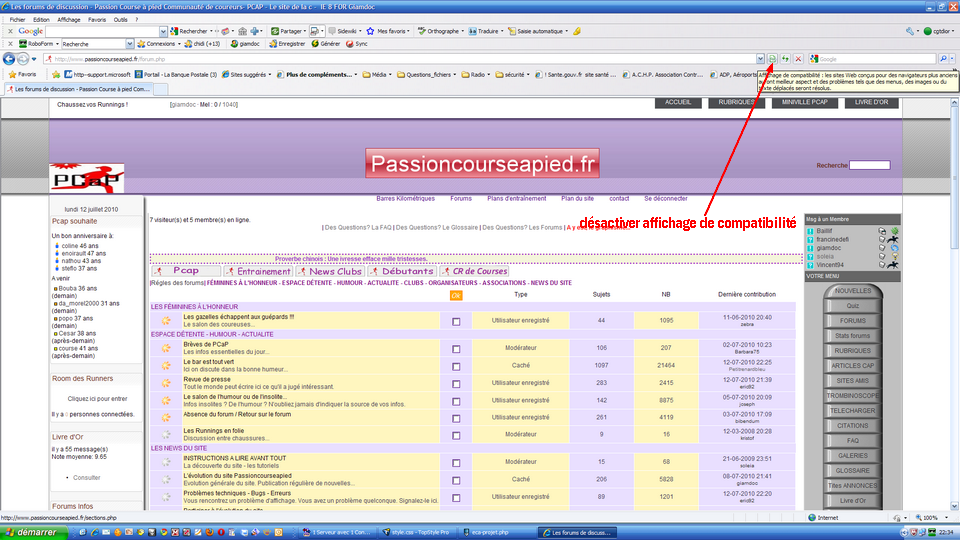The image size is (960, 540).
Task: Click the FORUMS button in VOTRE MENU
Action: (852, 321)
